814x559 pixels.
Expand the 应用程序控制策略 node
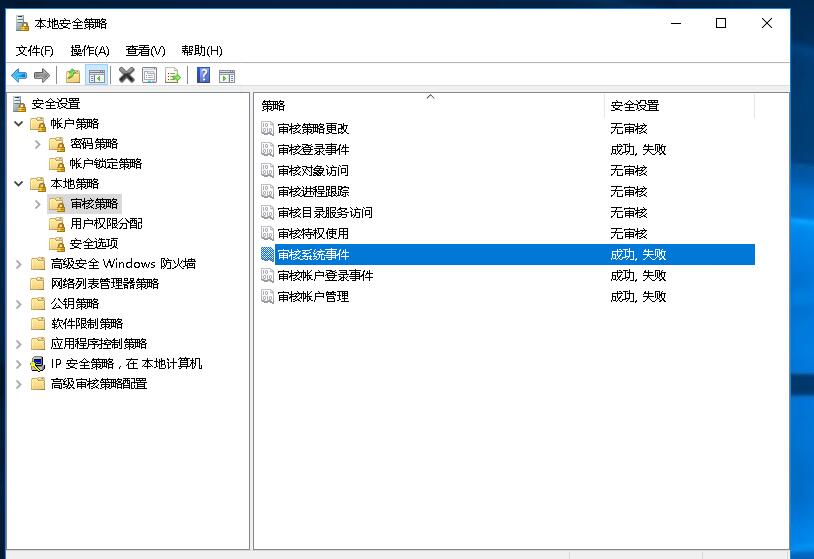(19, 344)
